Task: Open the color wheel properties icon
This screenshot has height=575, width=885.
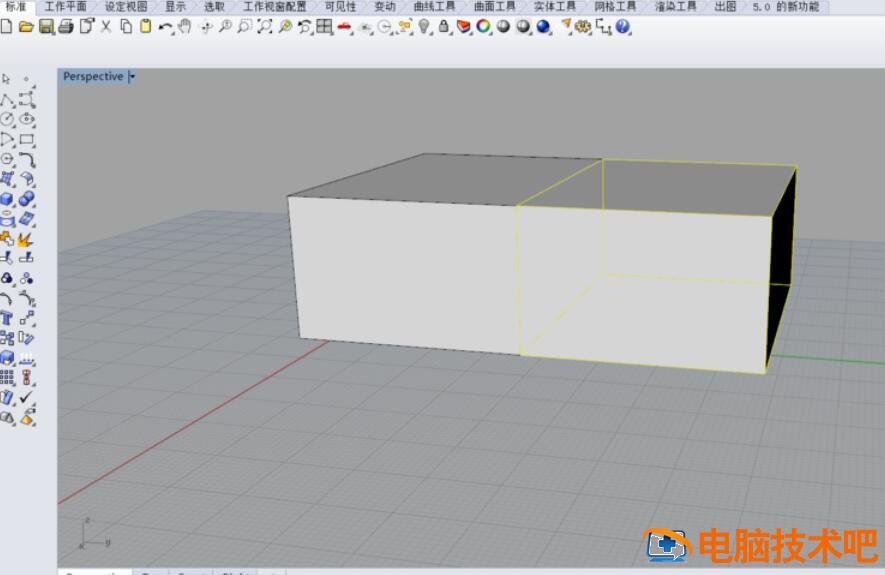Action: coord(483,27)
